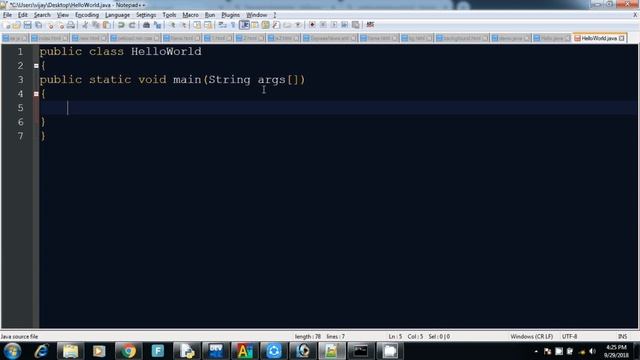Place cursor in 'public class HelloWorld' line
This screenshot has height=360, width=640.
[120, 52]
